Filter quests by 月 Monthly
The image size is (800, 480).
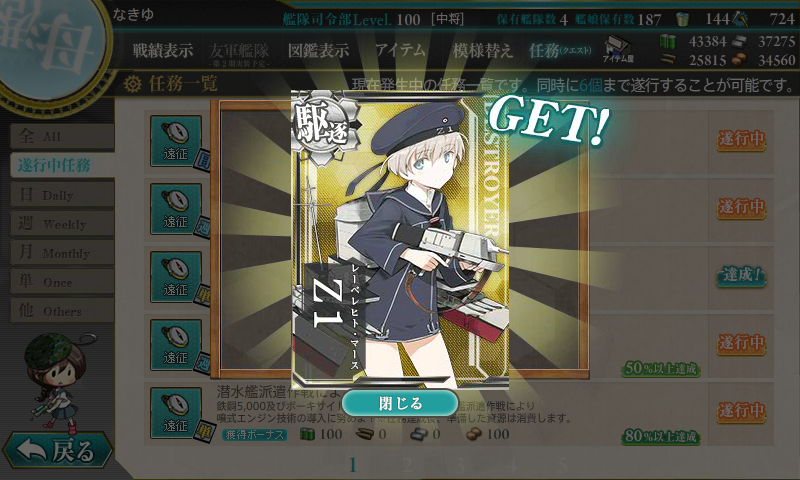62,252
